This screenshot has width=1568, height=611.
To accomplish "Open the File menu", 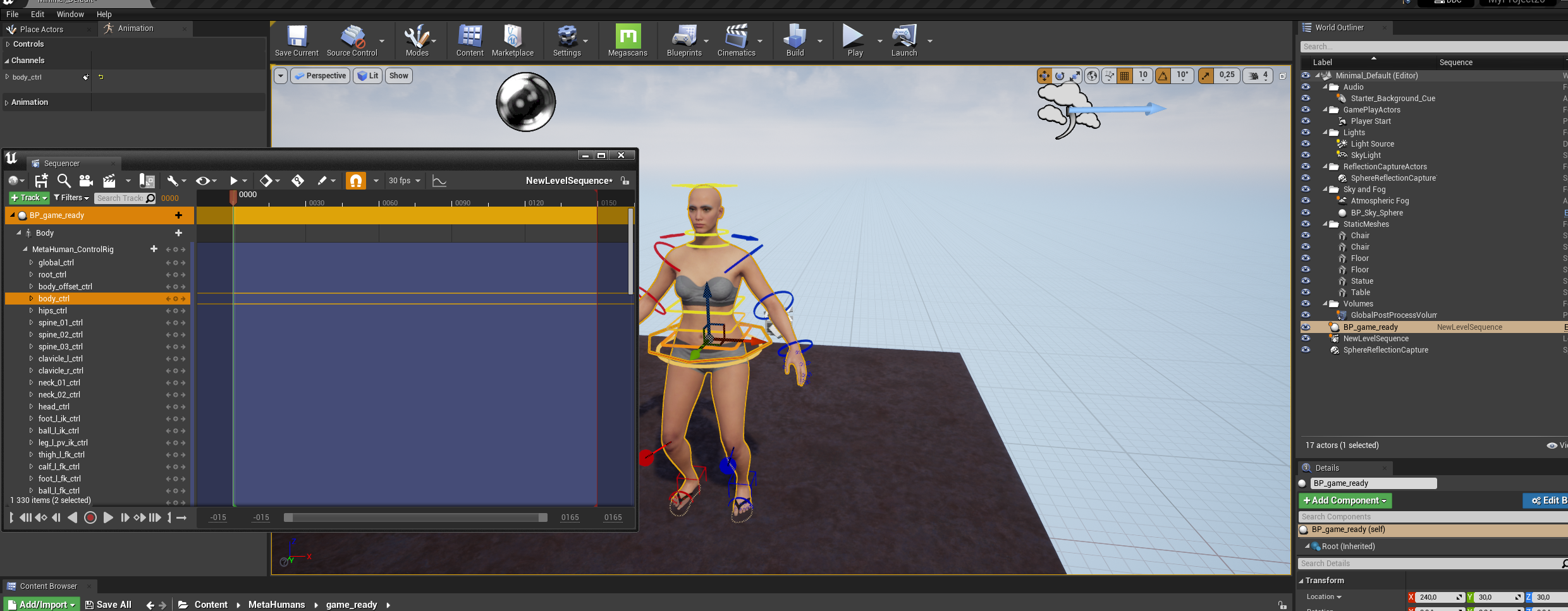I will pyautogui.click(x=13, y=14).
